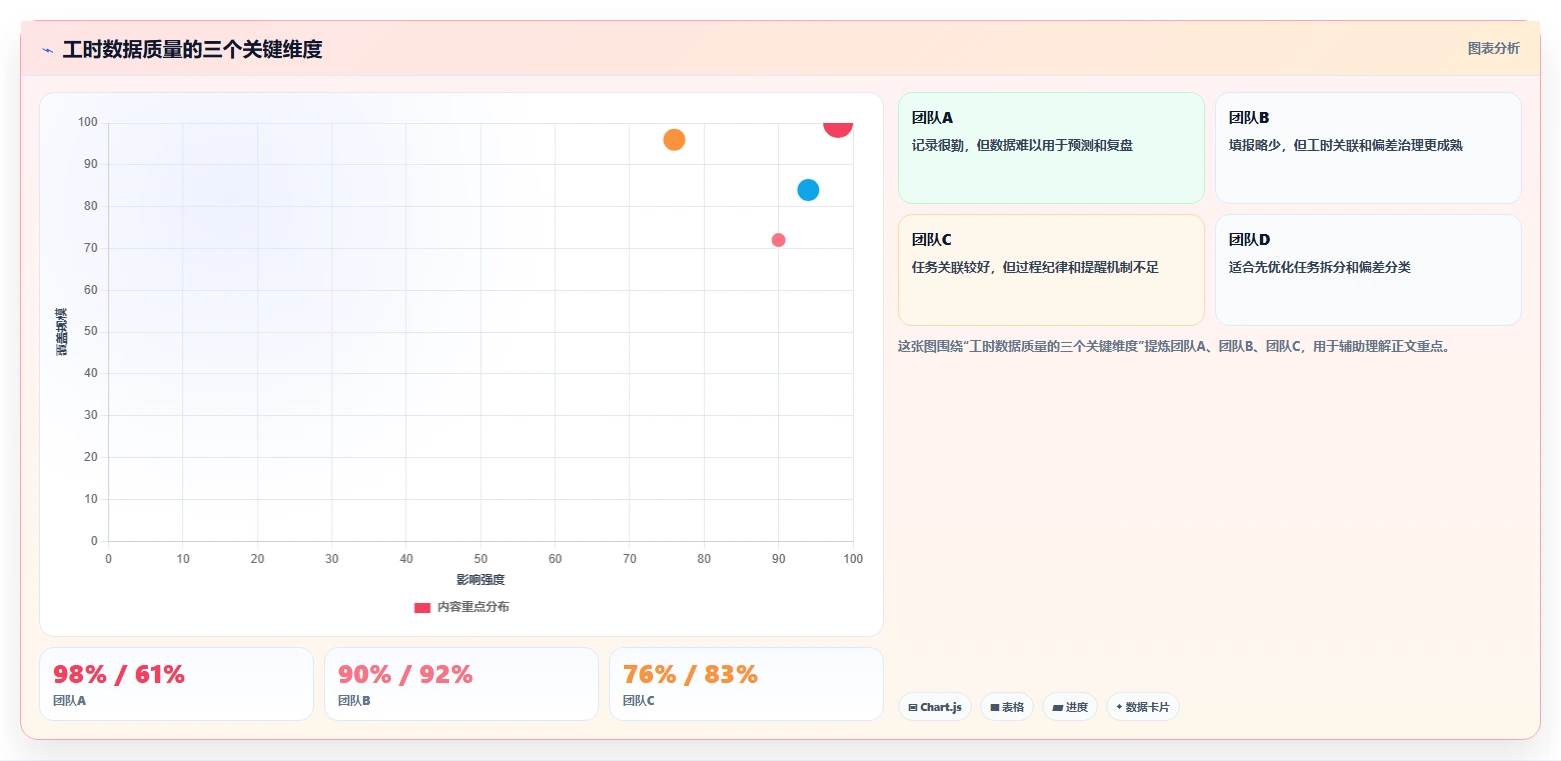Click the red legend color box
1561x761 pixels.
[x=422, y=607]
